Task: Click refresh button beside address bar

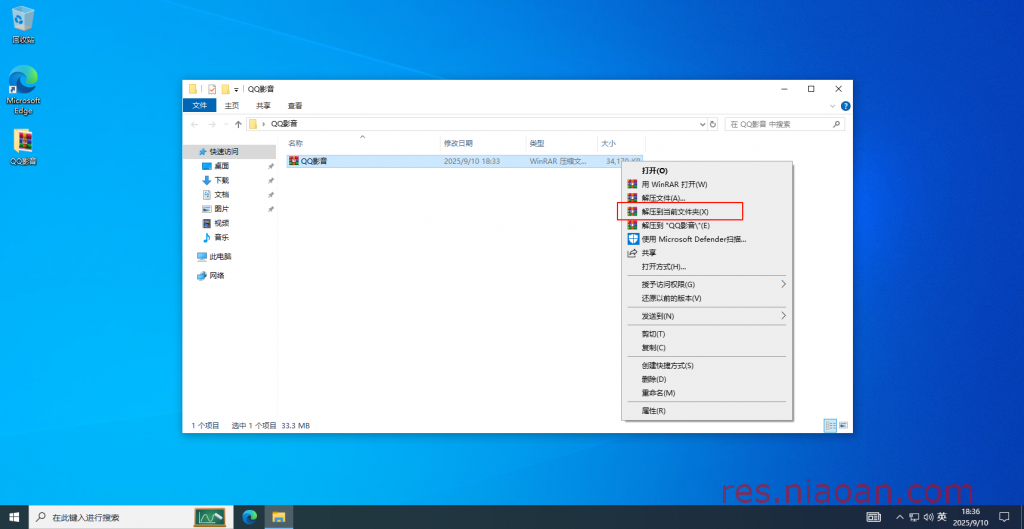Action: tap(712, 124)
